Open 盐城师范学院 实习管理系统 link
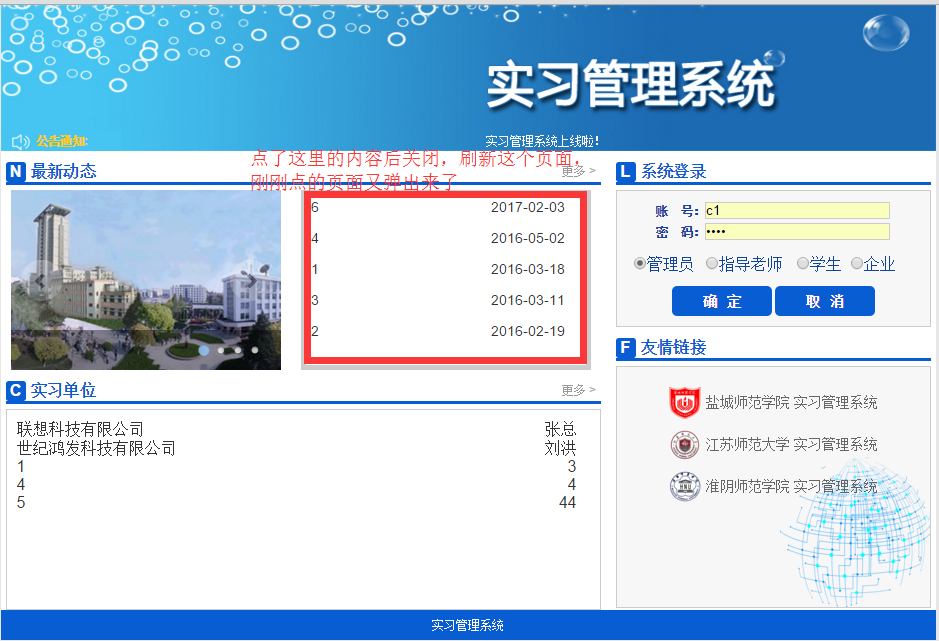This screenshot has width=939, height=641. tap(791, 403)
